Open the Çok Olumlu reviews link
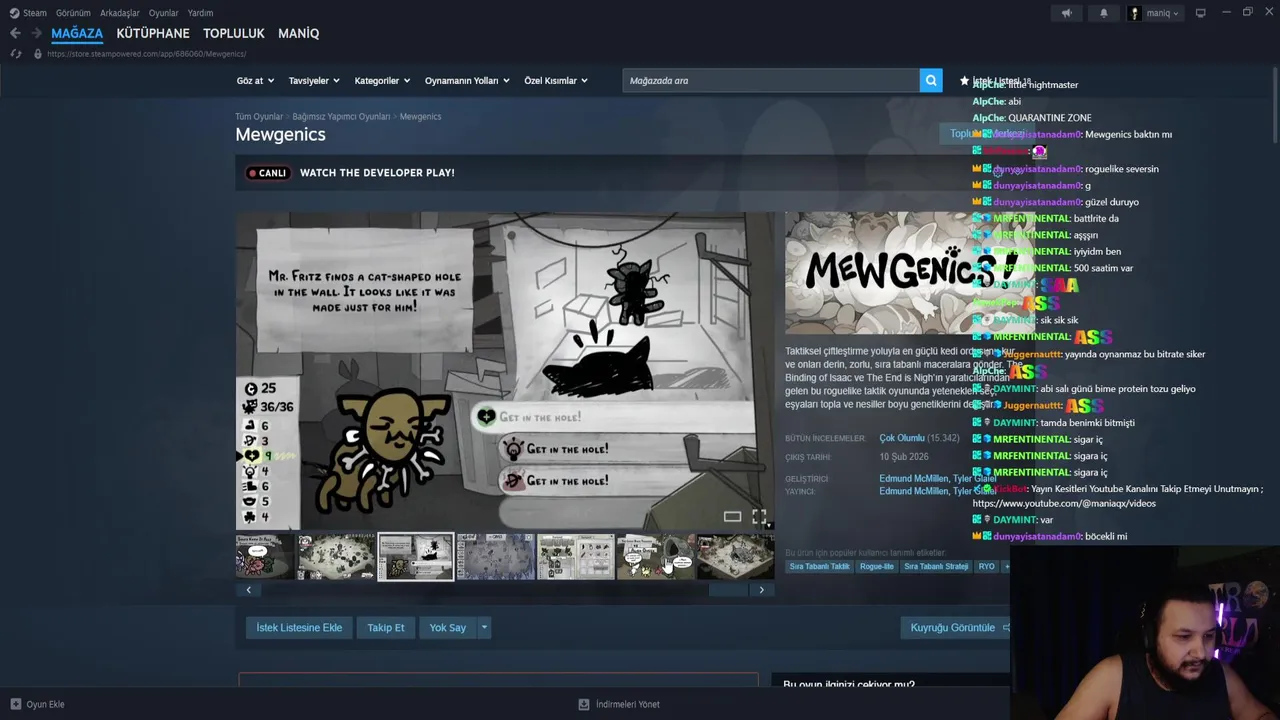 pos(902,438)
